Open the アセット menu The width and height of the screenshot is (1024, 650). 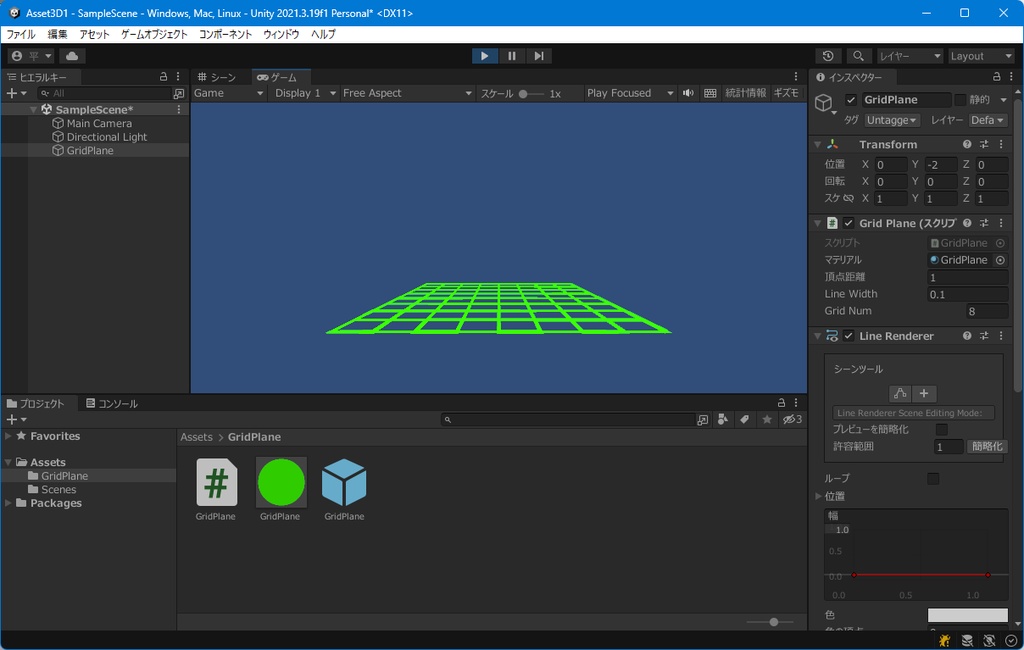[95, 34]
